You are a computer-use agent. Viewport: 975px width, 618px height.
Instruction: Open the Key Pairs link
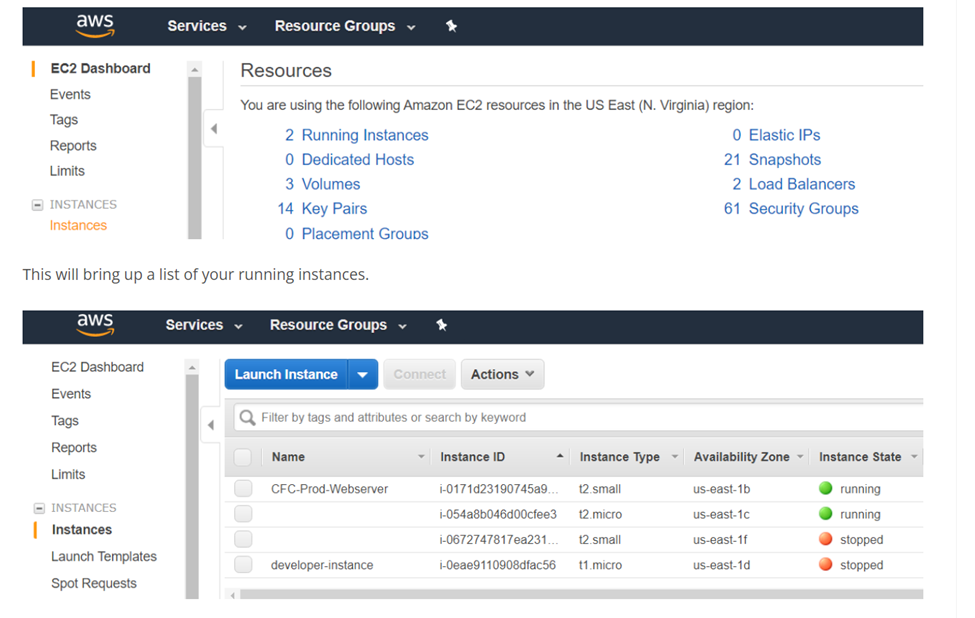(335, 209)
